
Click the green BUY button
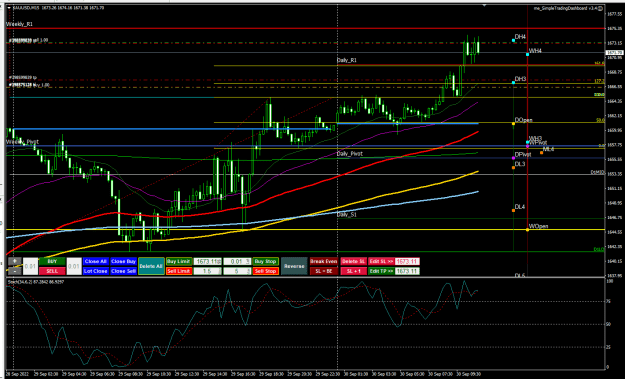coord(52,261)
